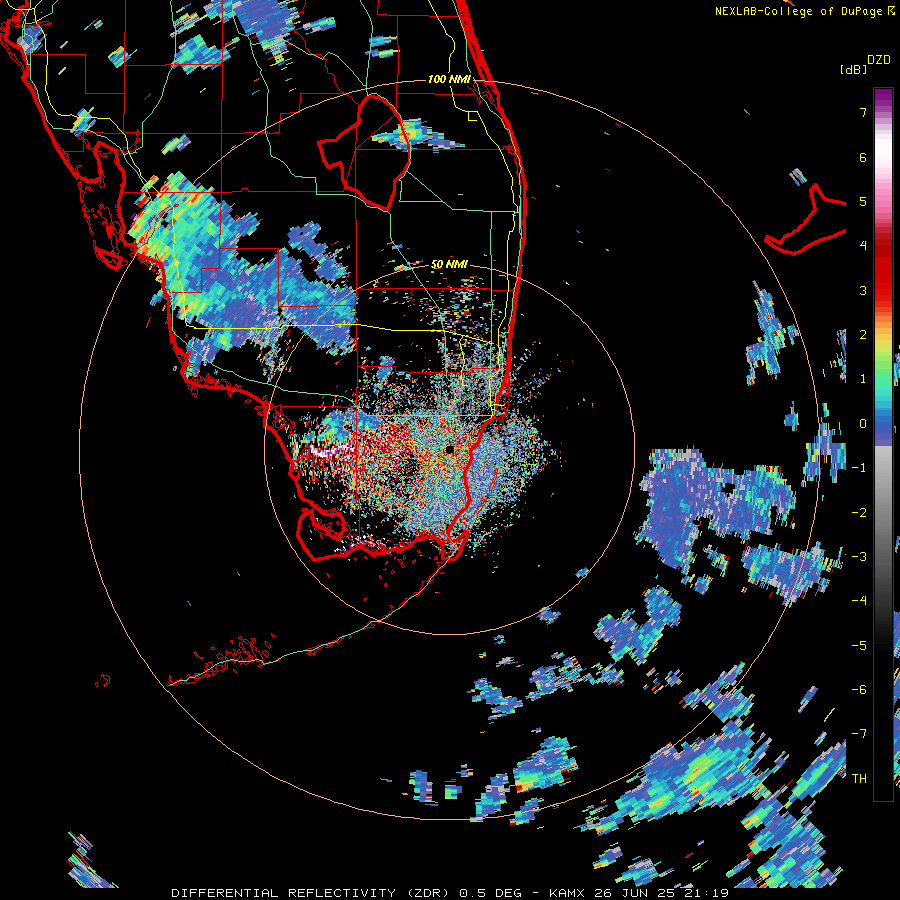
Task: Click the black radar site dot
Action: (449, 450)
